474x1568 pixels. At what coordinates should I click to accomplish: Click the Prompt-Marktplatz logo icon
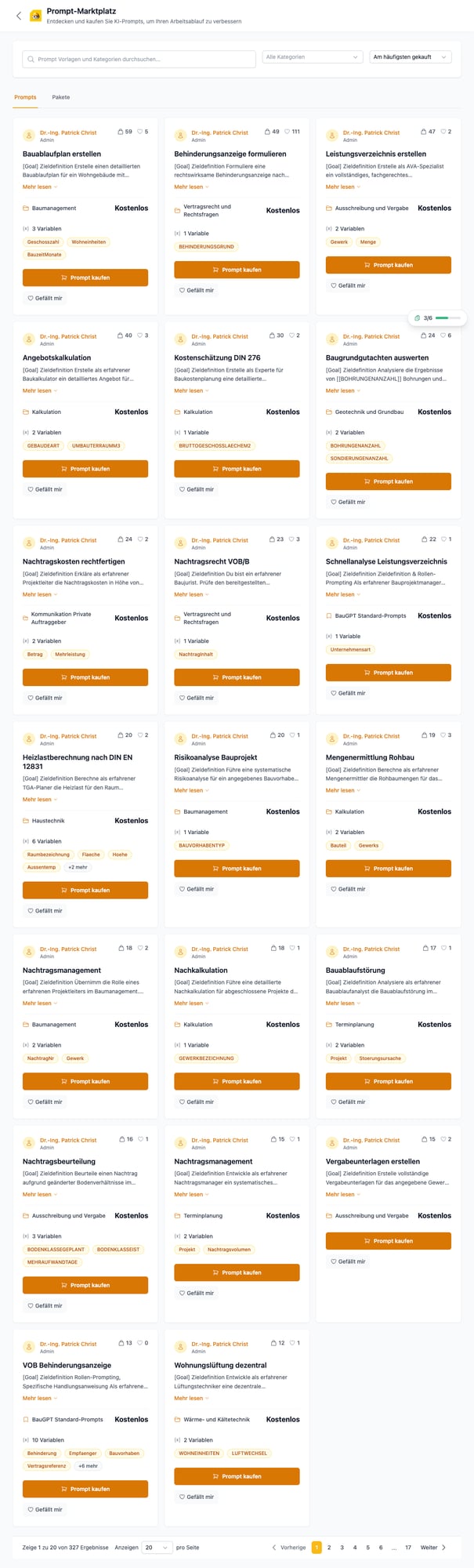[x=35, y=16]
